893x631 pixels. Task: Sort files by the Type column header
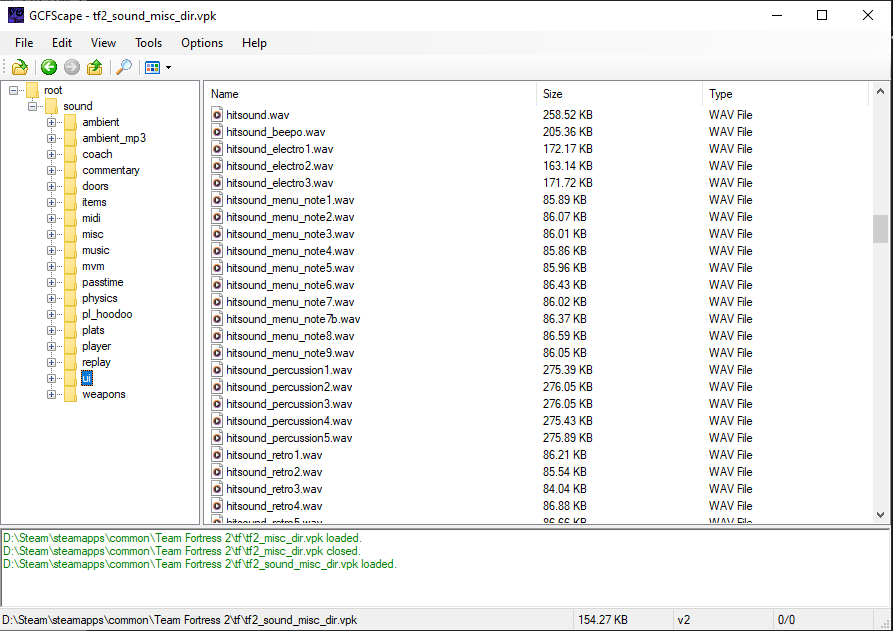[x=786, y=94]
